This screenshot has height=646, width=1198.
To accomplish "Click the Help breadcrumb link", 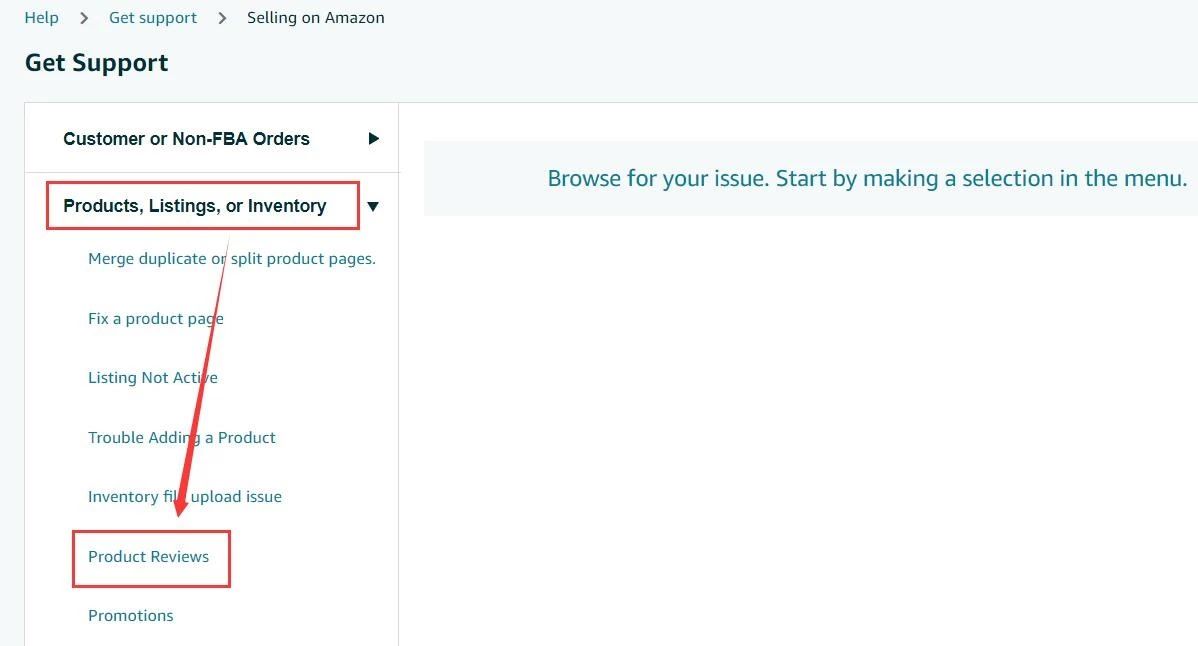I will pyautogui.click(x=41, y=18).
